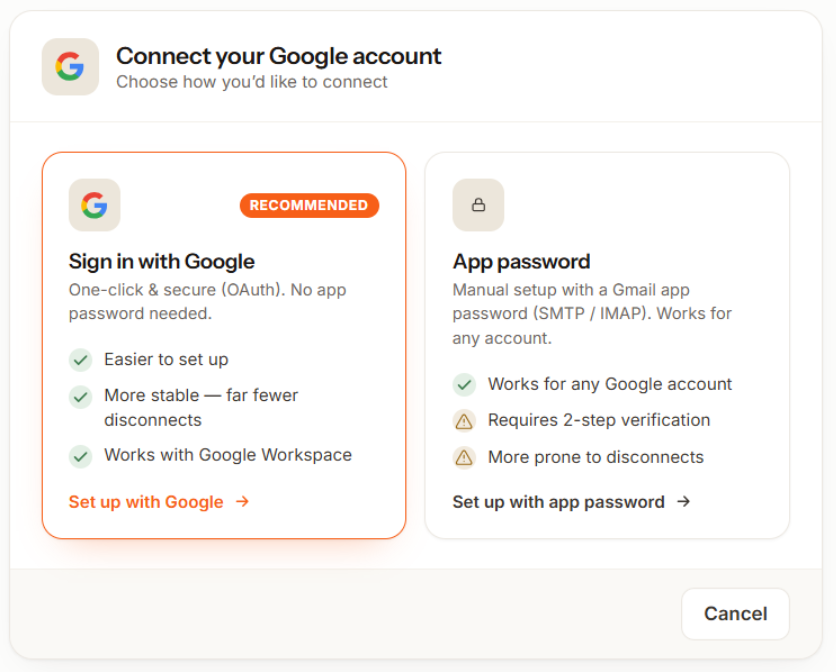Click the Google logo in the dialog header
Viewport: 836px width, 672px height.
70,67
